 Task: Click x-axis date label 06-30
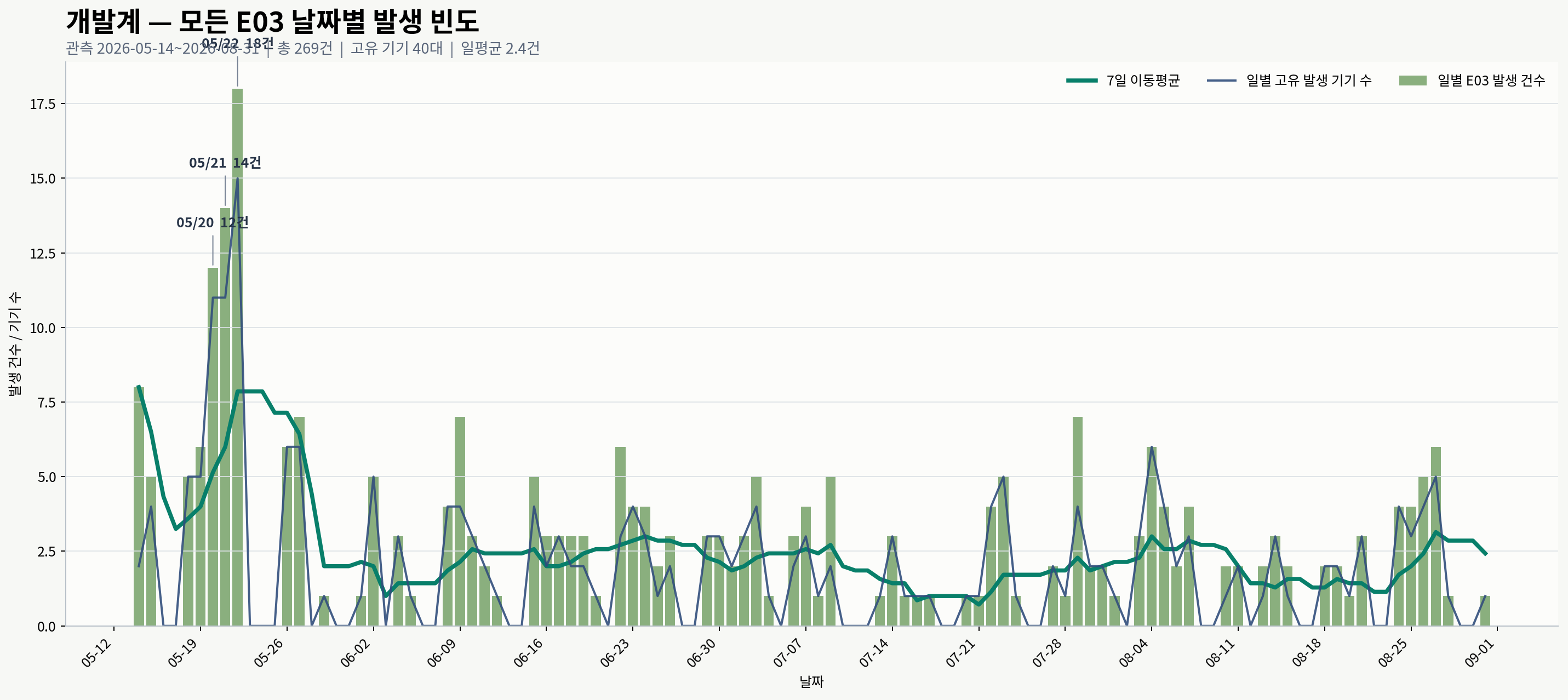[702, 652]
